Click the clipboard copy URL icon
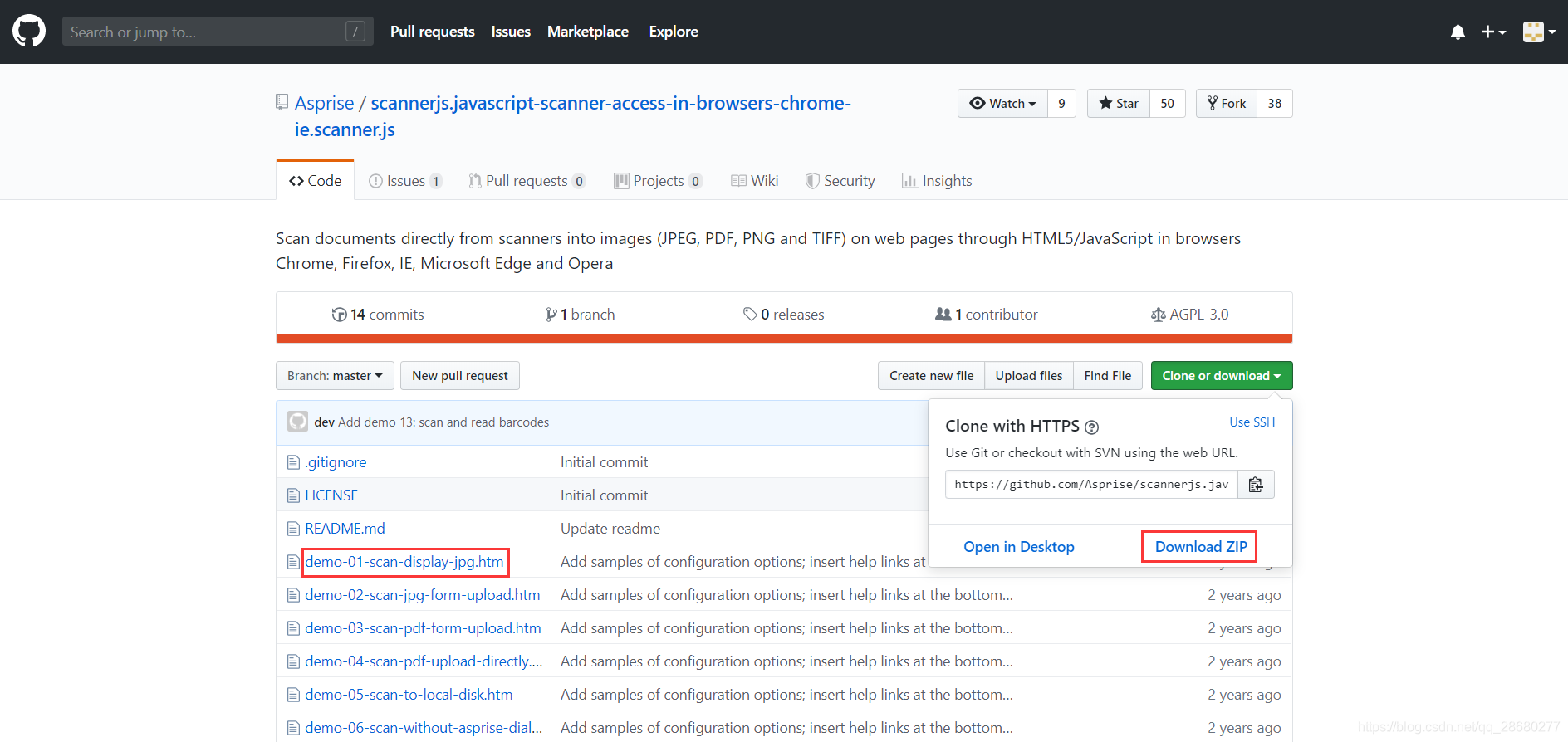 pyautogui.click(x=1256, y=485)
